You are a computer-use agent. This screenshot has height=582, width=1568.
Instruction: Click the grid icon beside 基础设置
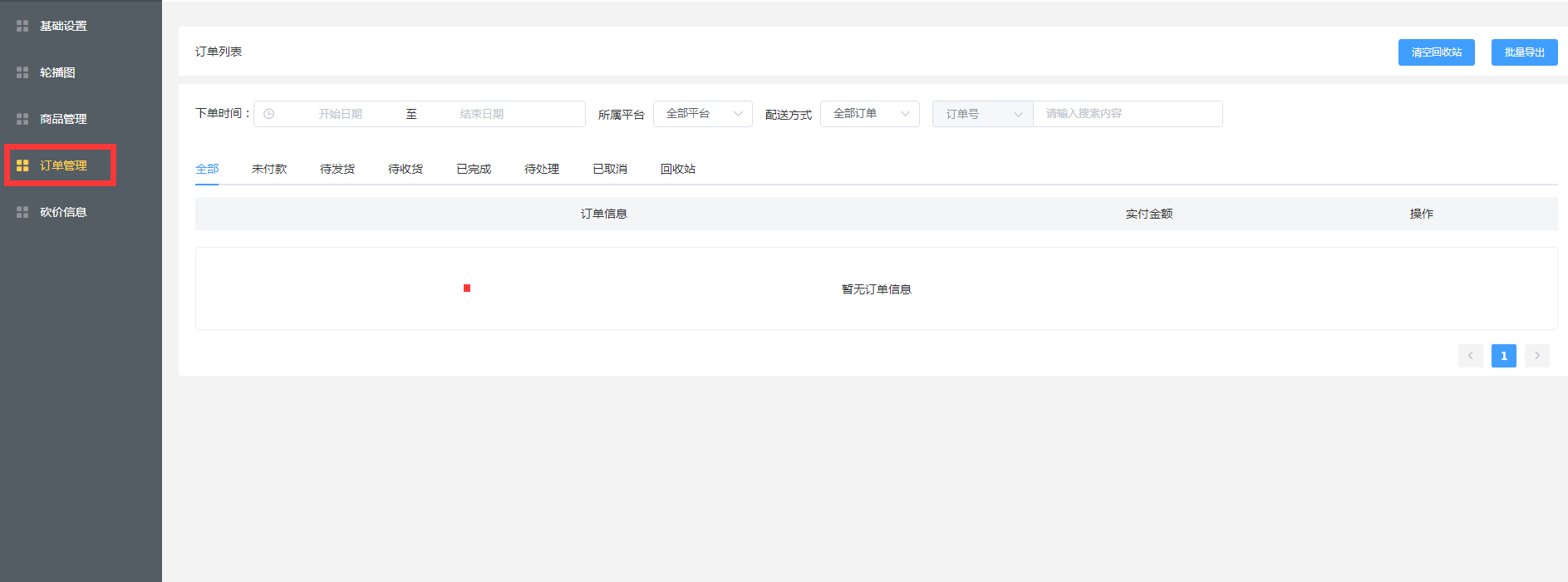(x=22, y=26)
